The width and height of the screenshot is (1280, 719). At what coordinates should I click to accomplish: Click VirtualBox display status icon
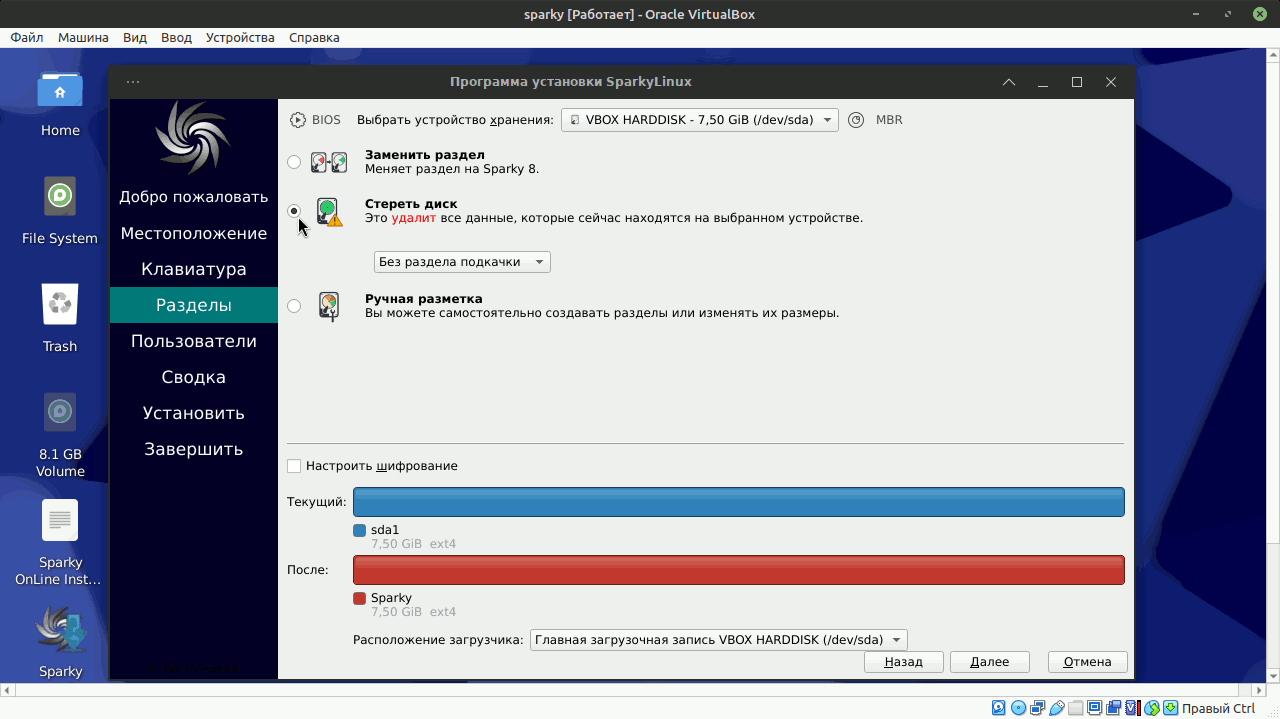coord(1094,708)
